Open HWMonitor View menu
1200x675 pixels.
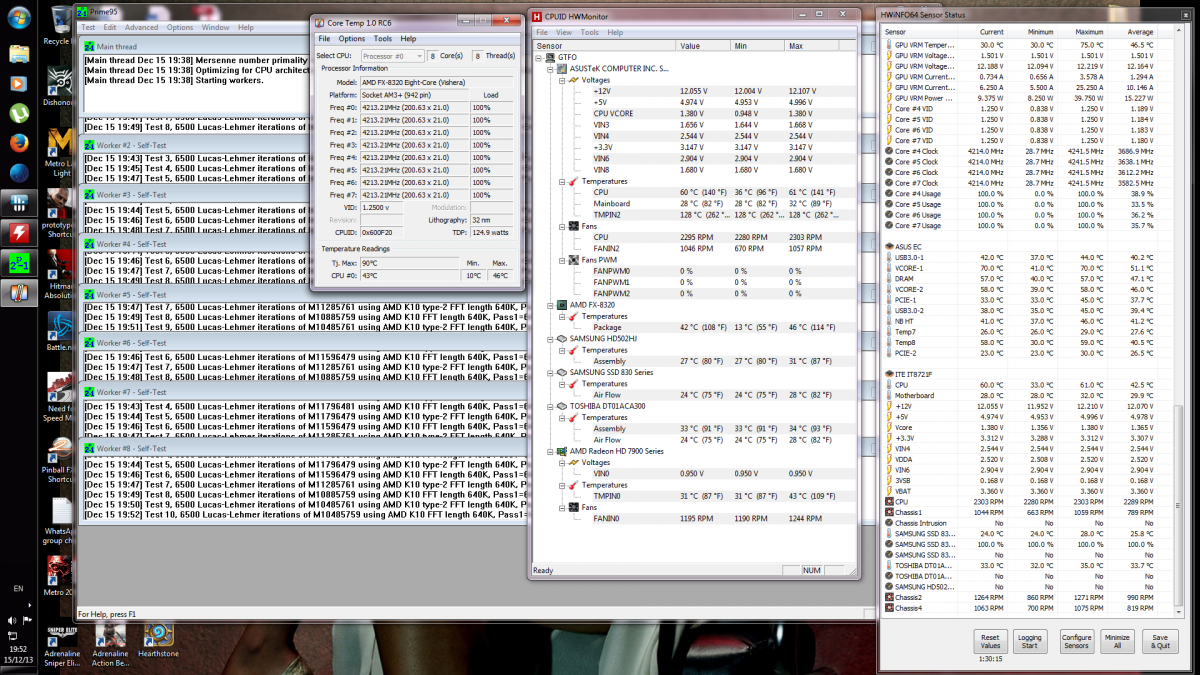coord(564,32)
